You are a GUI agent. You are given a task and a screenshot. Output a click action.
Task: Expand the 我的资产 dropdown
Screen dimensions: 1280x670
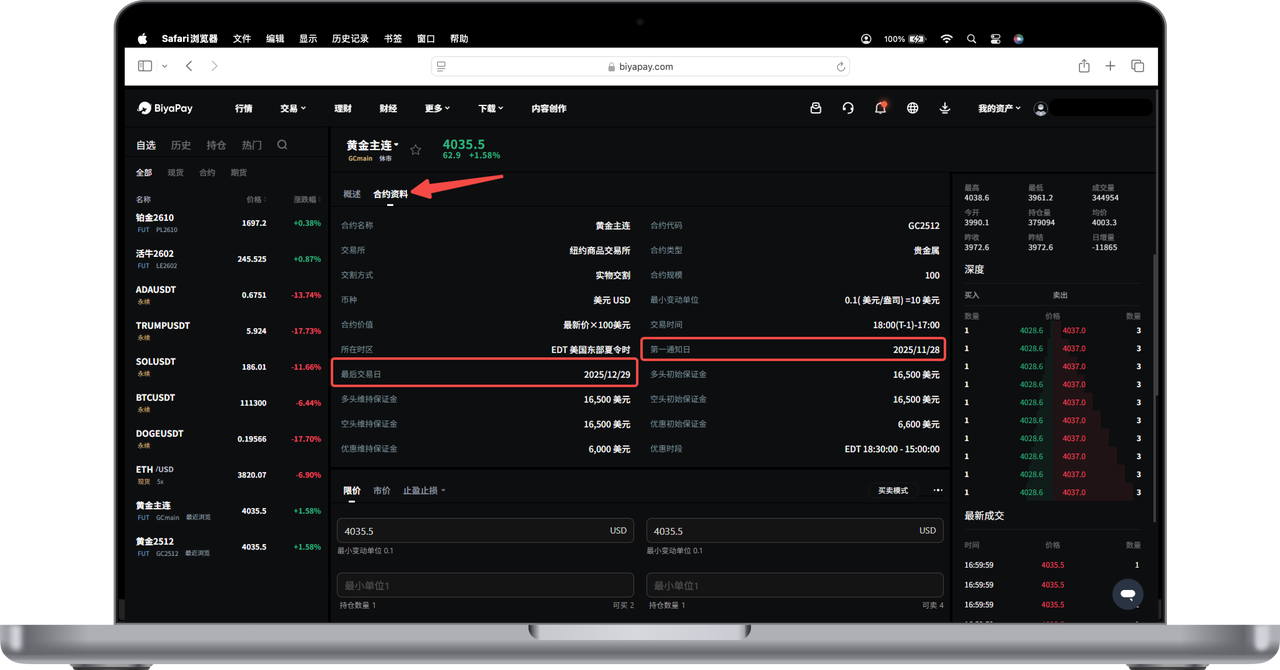click(x=999, y=108)
